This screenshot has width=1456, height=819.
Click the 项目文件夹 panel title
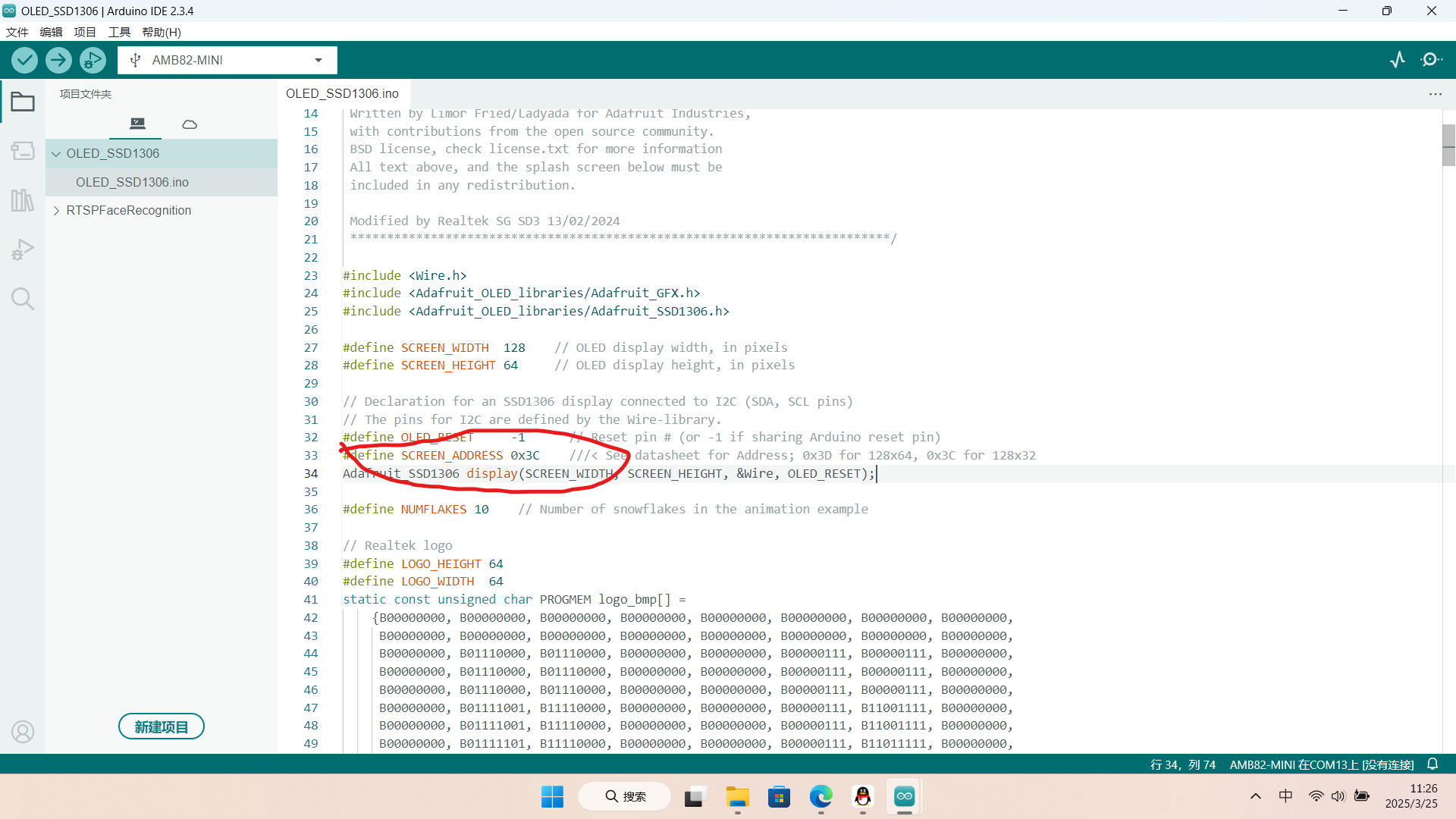click(x=86, y=94)
